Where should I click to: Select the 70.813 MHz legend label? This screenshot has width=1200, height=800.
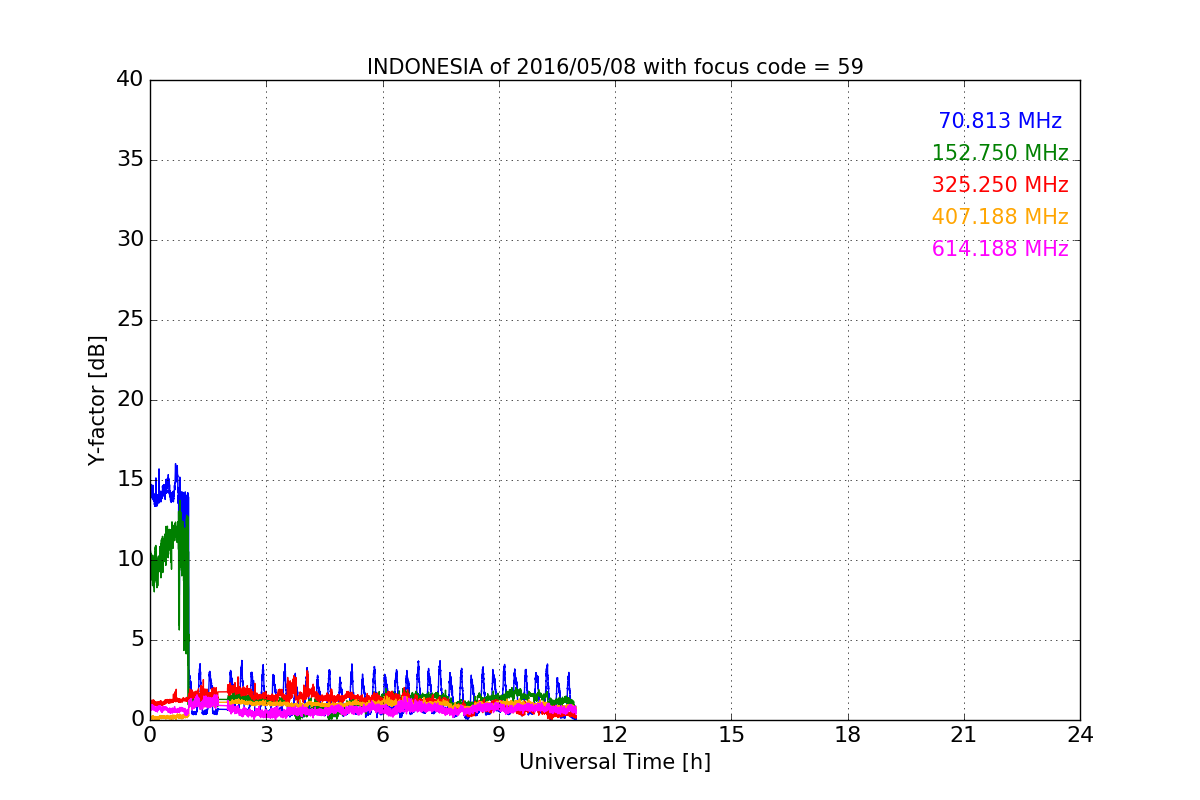pos(1000,121)
